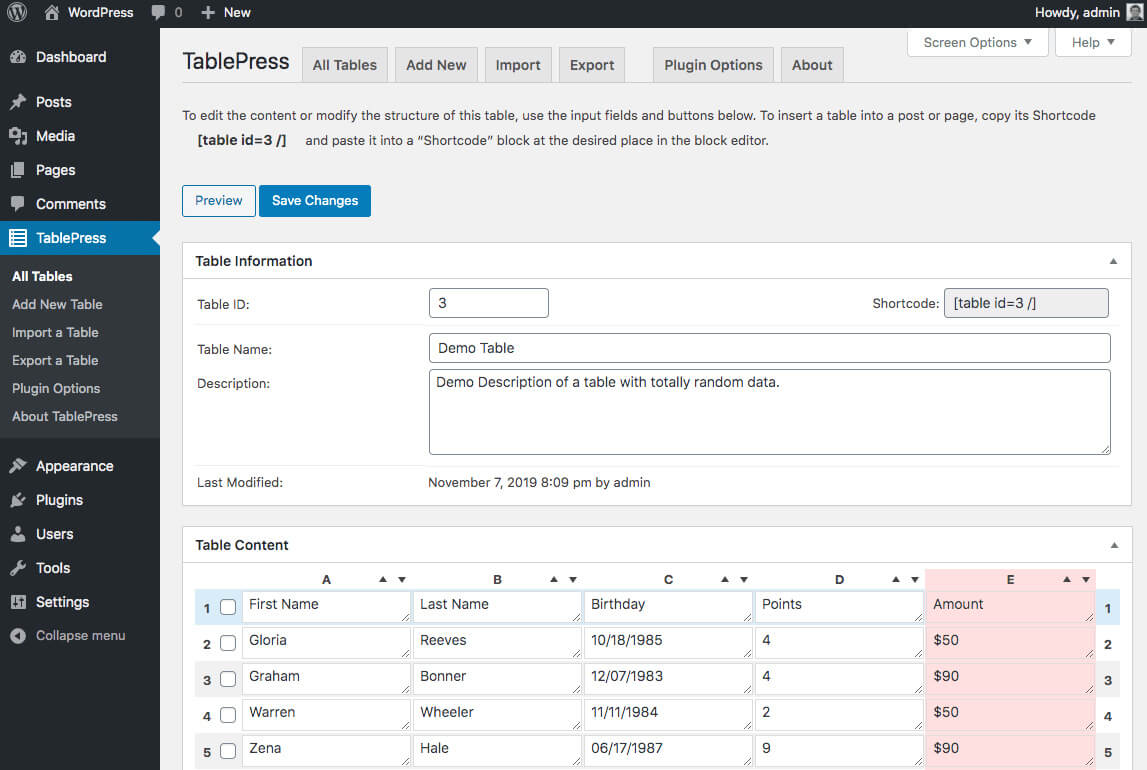Click the plus New icon in admin bar
Image resolution: width=1147 pixels, height=770 pixels.
208,12
